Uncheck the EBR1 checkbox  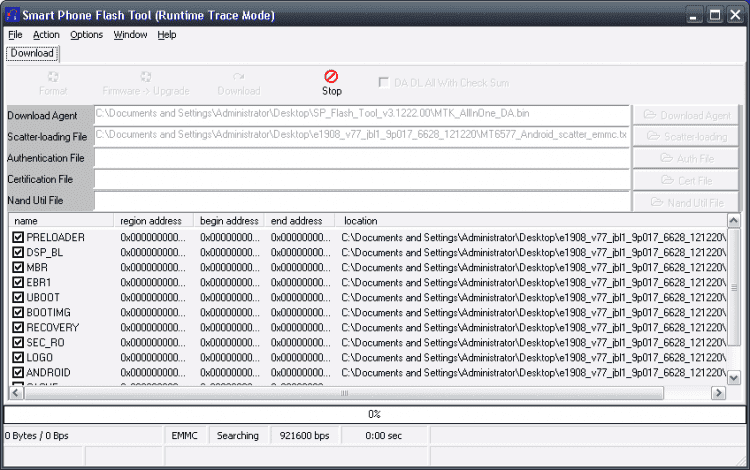(x=18, y=282)
